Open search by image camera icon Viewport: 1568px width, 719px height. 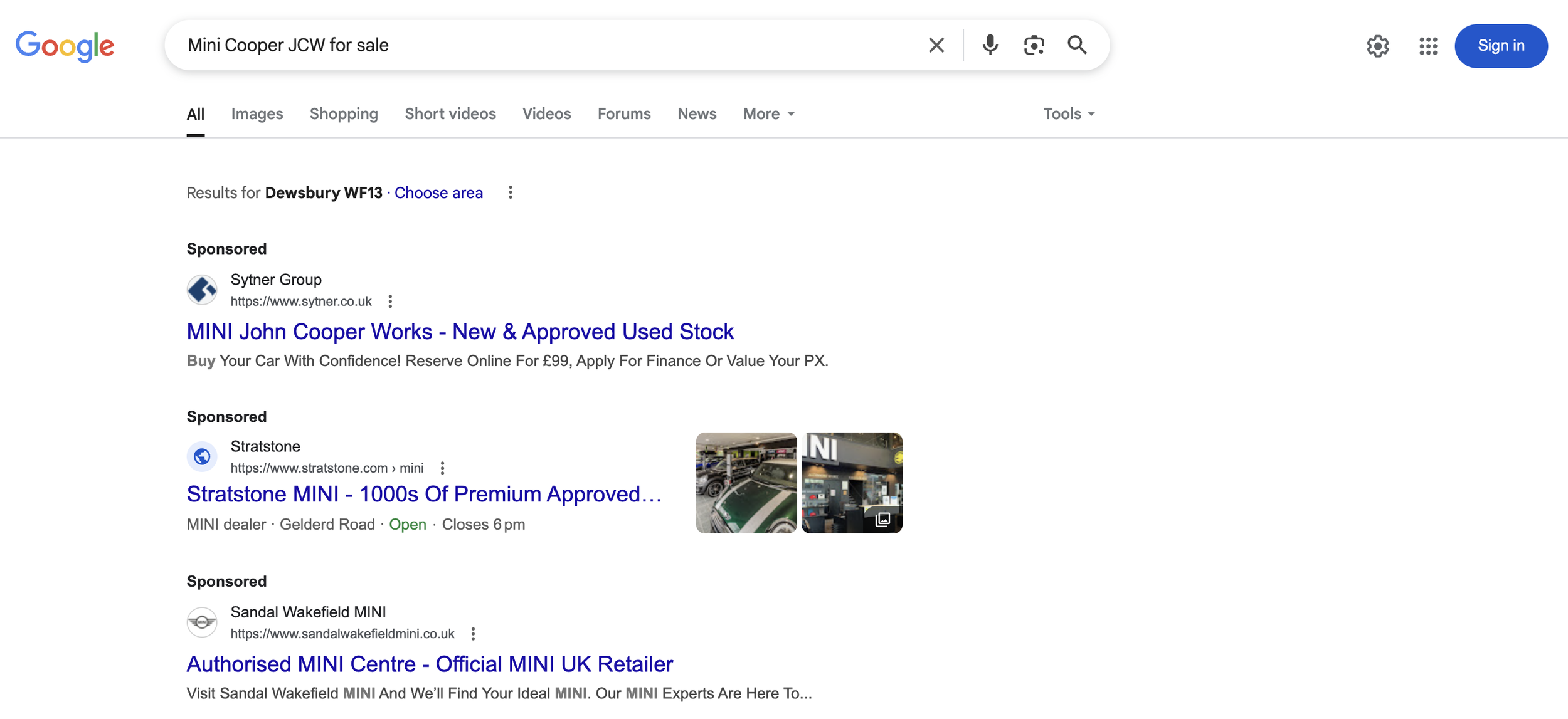coord(1034,45)
